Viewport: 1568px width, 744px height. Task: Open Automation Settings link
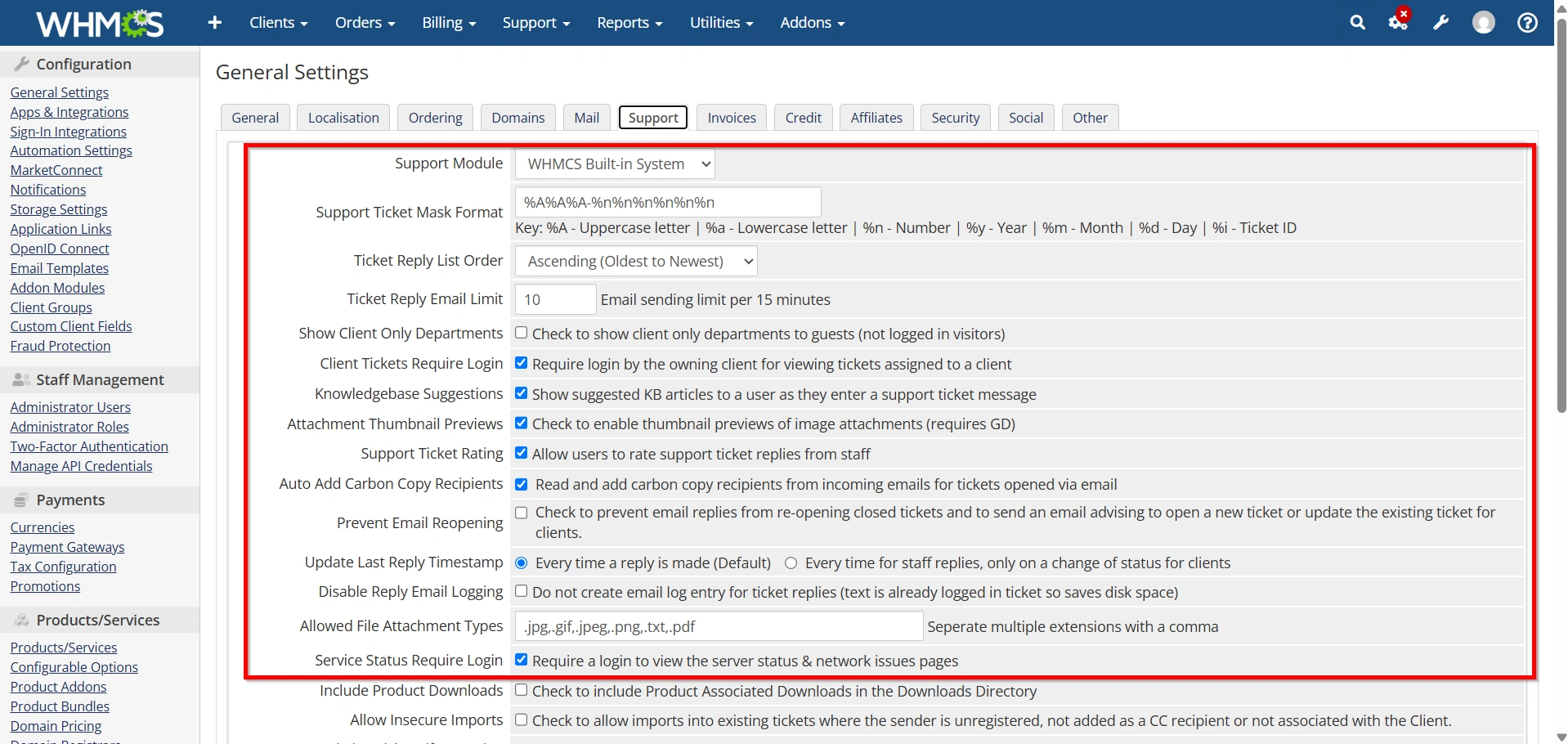point(71,150)
